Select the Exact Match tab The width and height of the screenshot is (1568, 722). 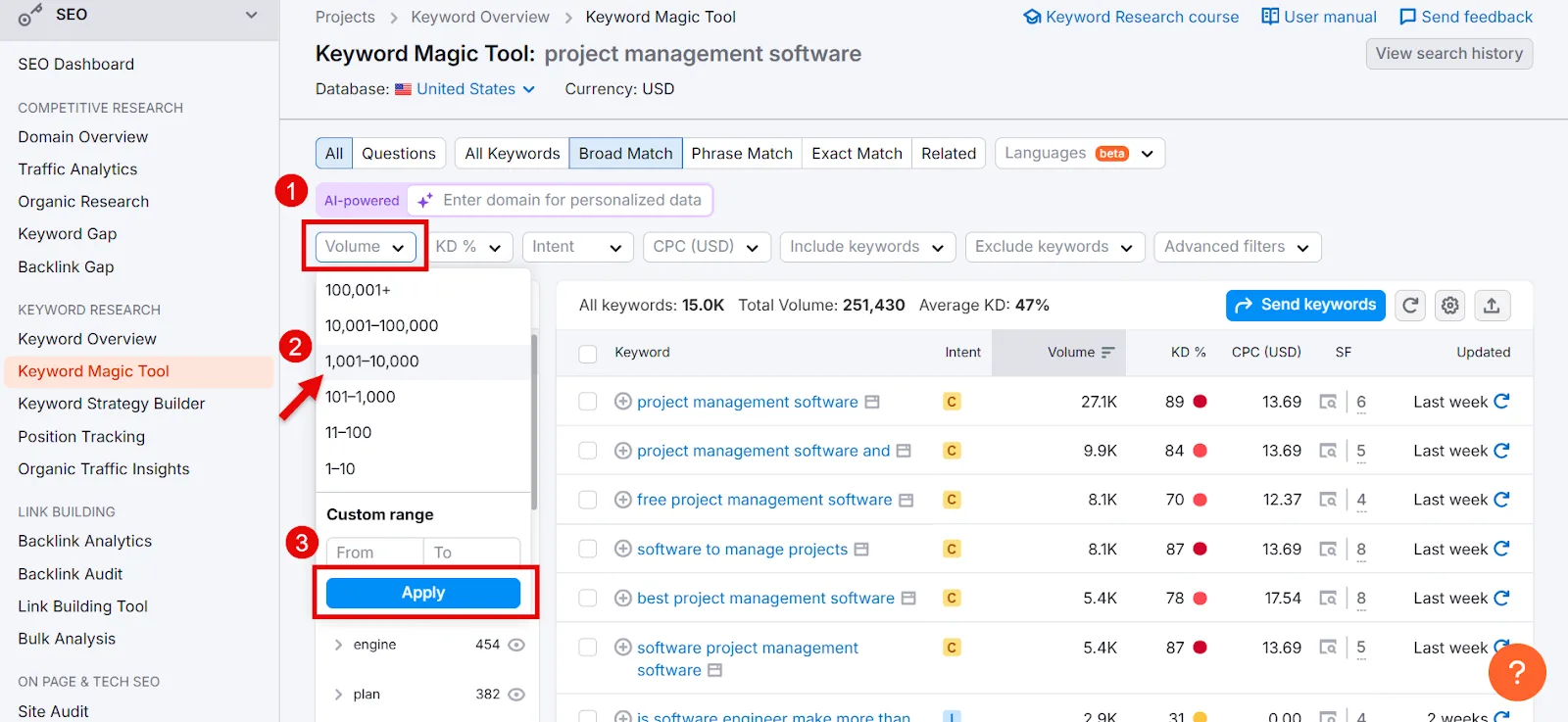point(857,153)
